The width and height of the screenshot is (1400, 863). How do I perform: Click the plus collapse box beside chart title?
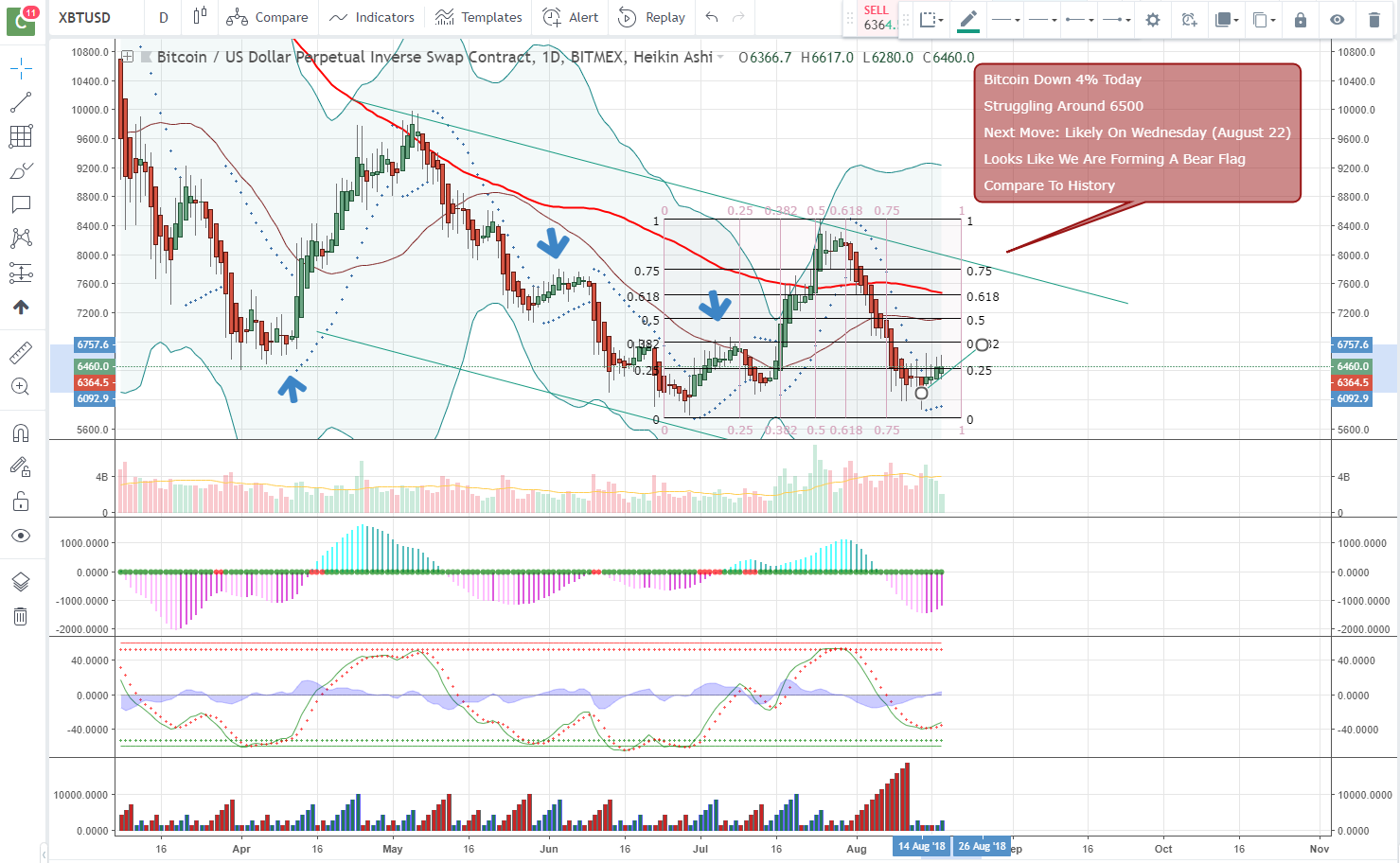coord(127,57)
